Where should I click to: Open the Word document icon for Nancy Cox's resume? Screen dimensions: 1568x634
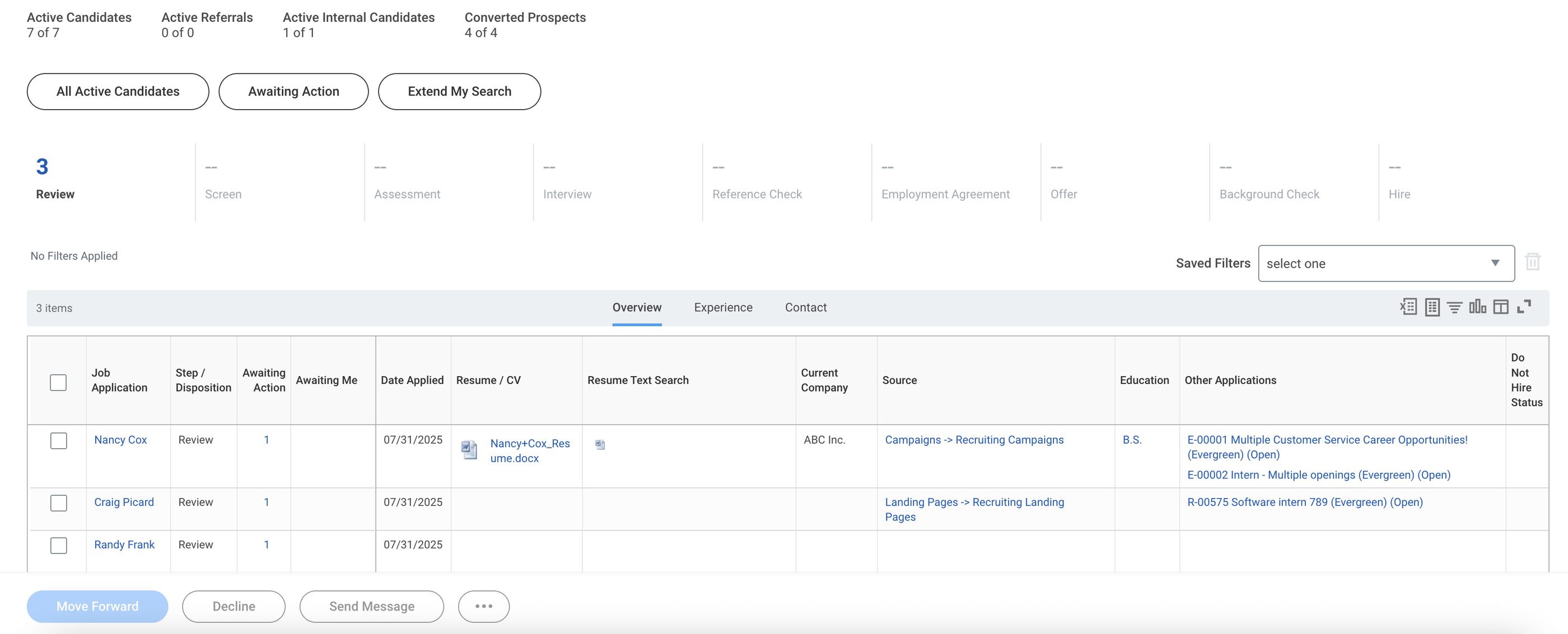[x=469, y=450]
